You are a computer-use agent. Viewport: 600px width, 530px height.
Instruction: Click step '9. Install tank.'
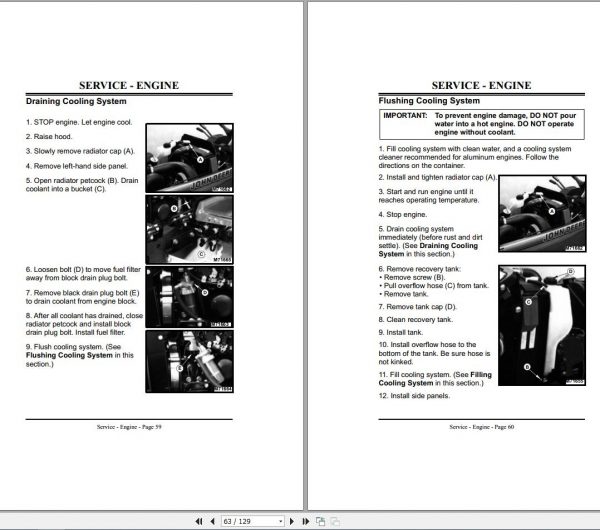401,333
